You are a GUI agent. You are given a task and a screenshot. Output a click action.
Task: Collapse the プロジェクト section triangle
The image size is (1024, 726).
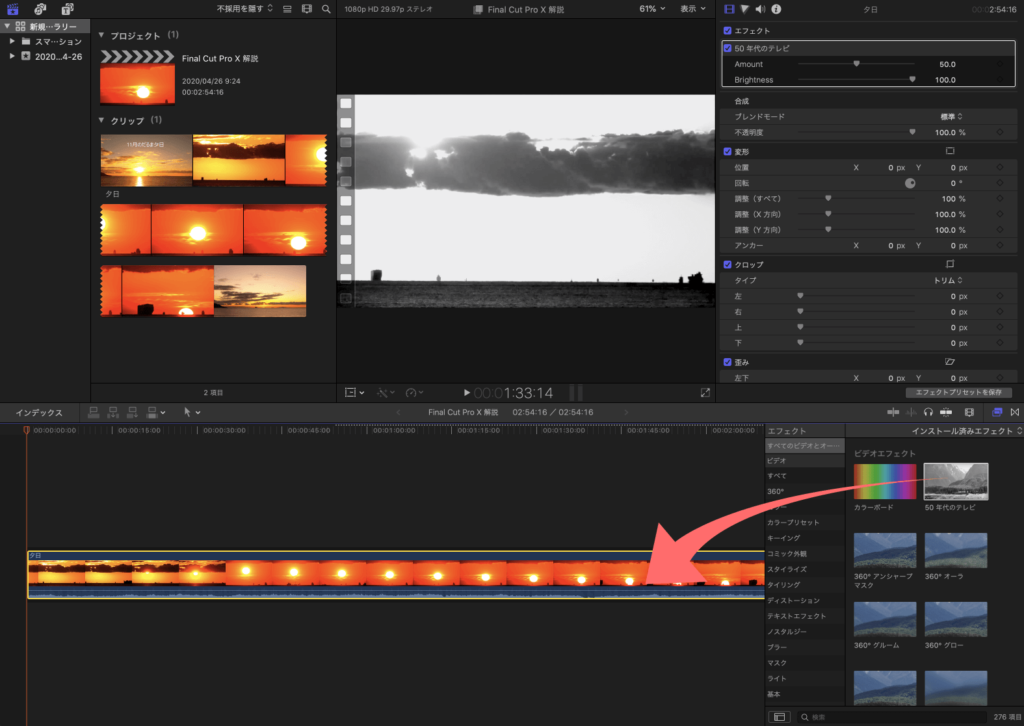coord(101,35)
